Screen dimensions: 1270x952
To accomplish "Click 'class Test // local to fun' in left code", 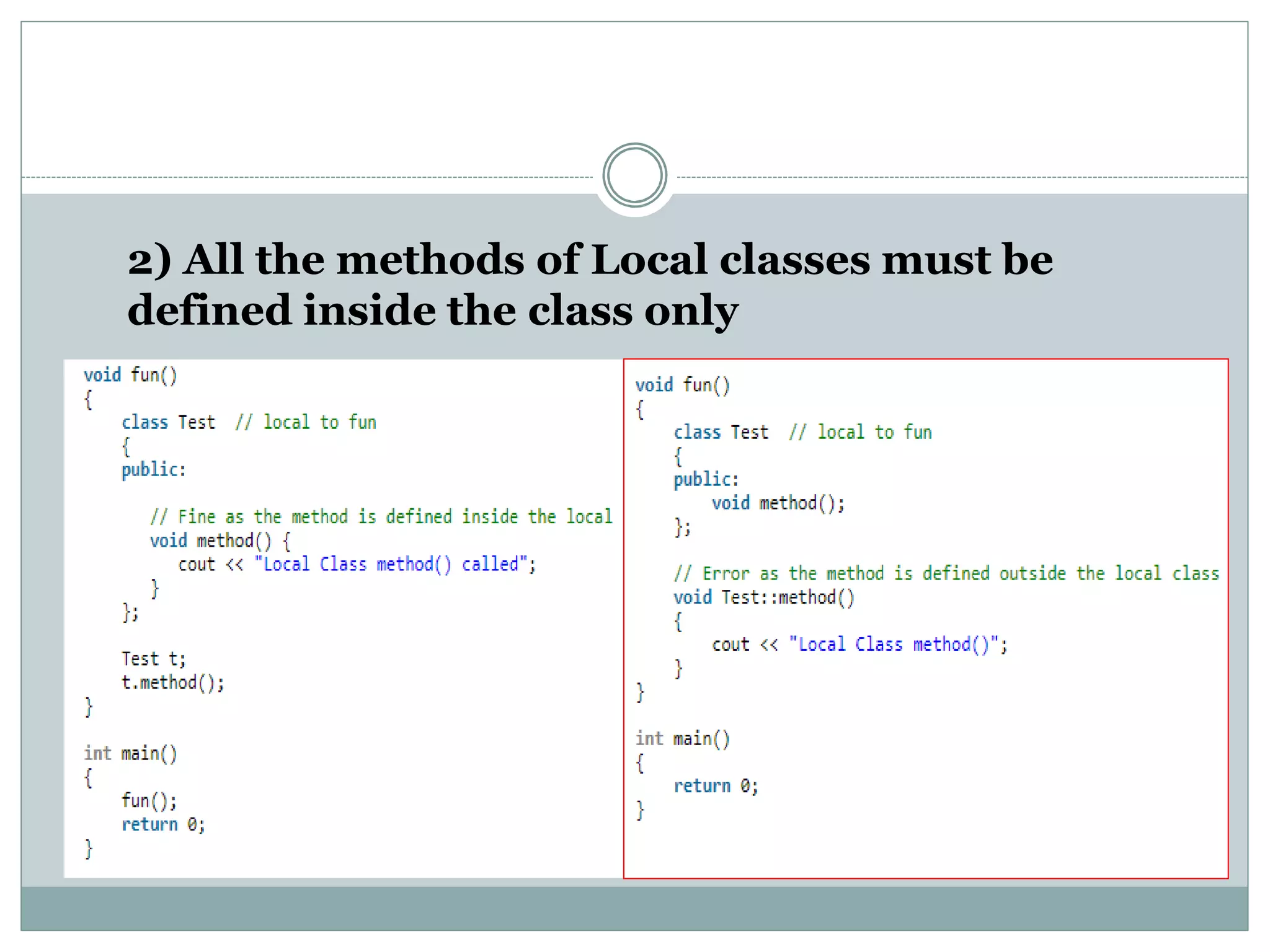I will (249, 422).
